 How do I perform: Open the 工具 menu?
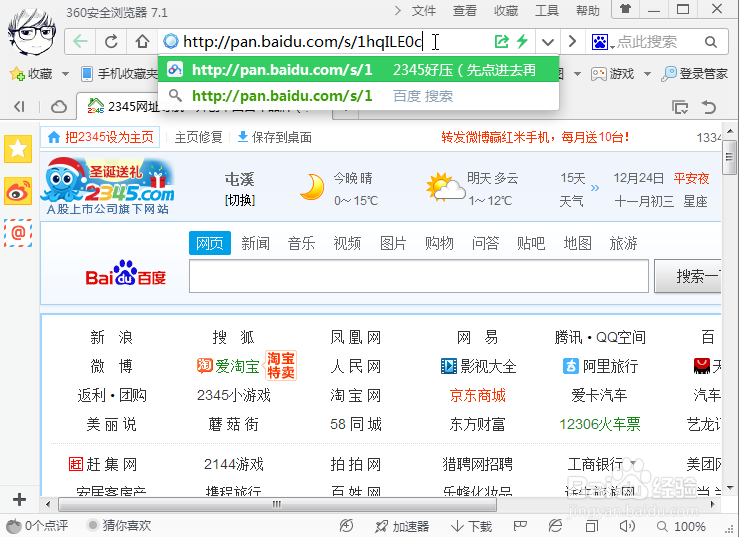click(547, 11)
